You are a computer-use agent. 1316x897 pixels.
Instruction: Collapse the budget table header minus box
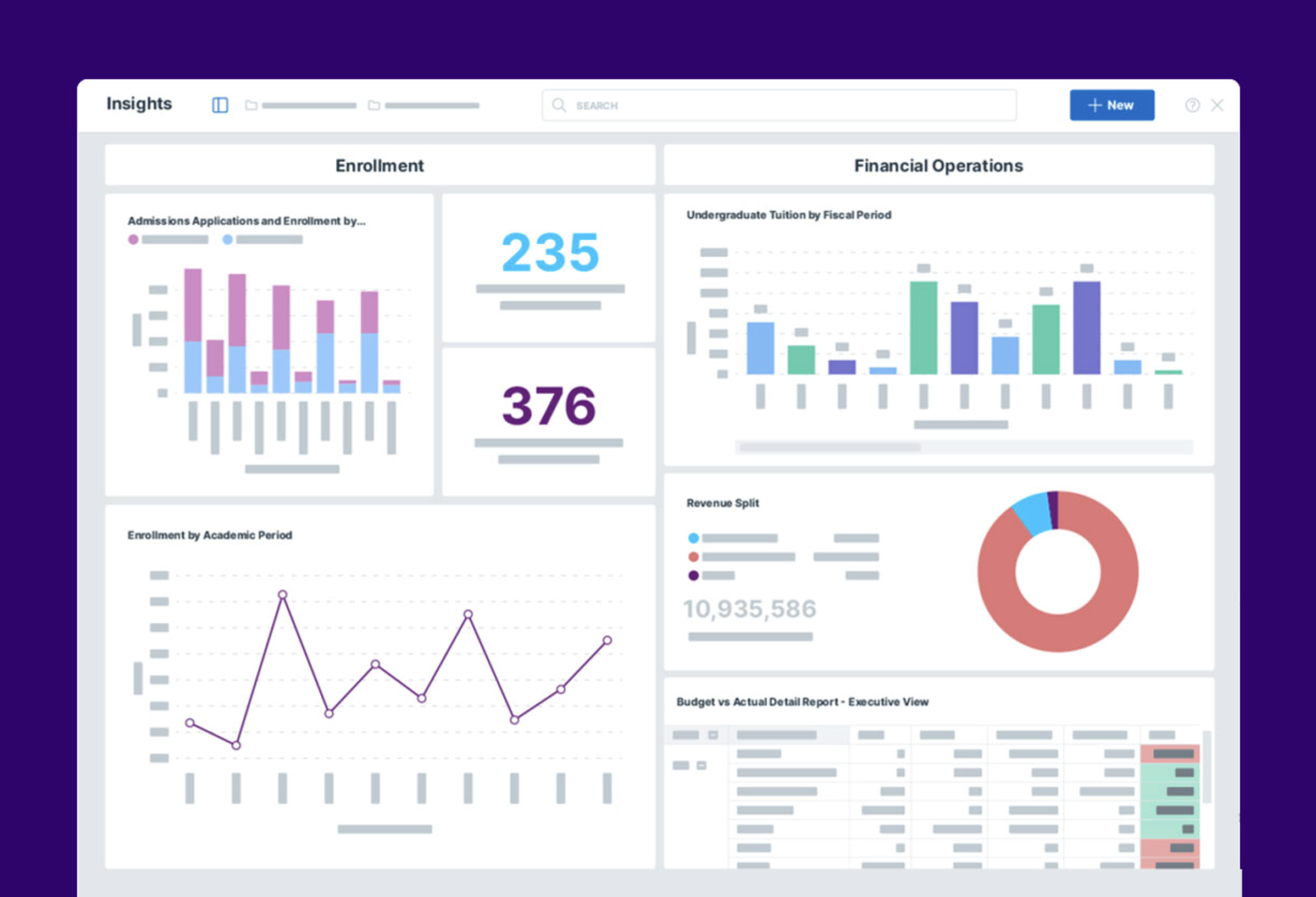pos(713,735)
